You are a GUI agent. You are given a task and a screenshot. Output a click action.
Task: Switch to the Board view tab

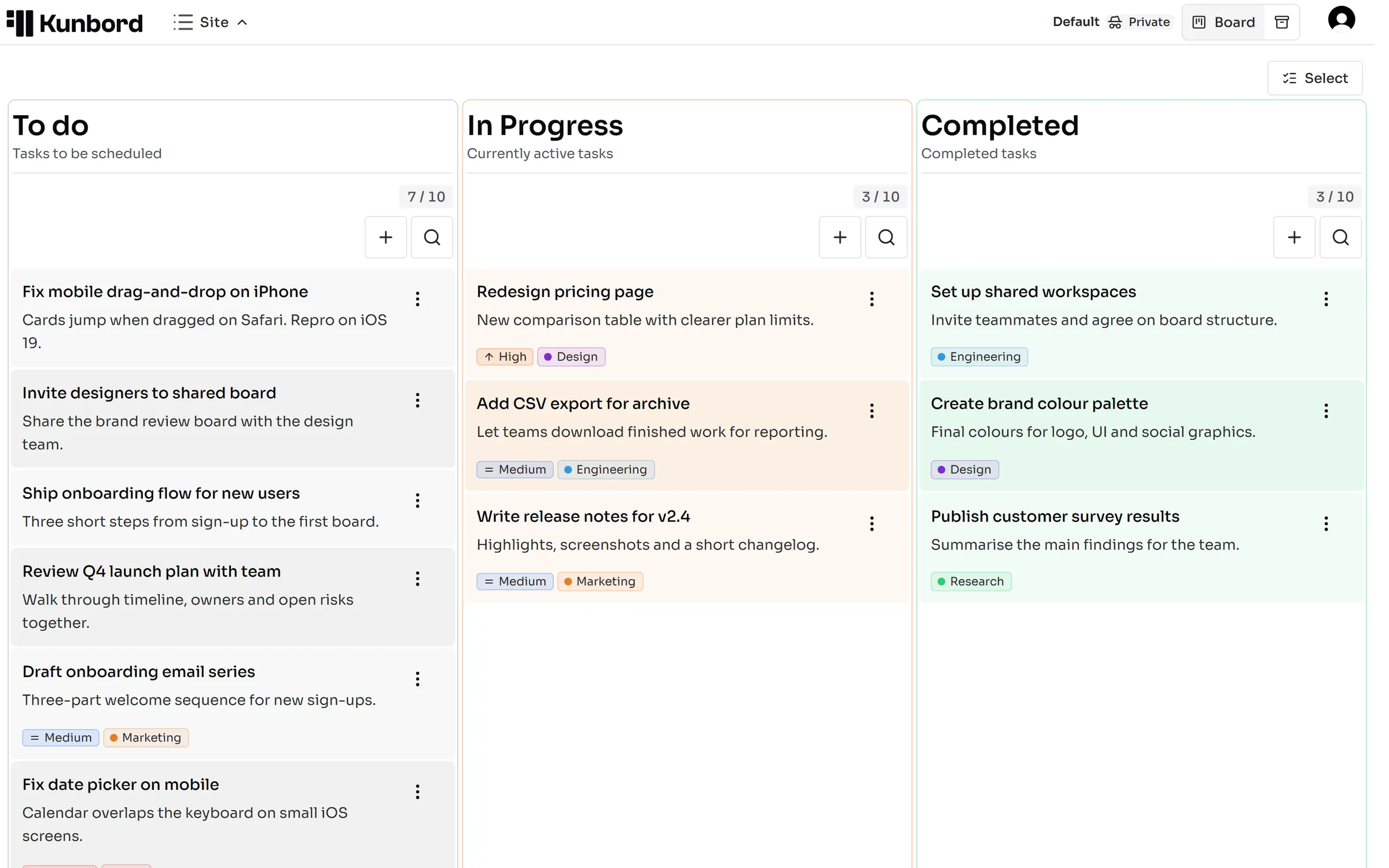1223,22
